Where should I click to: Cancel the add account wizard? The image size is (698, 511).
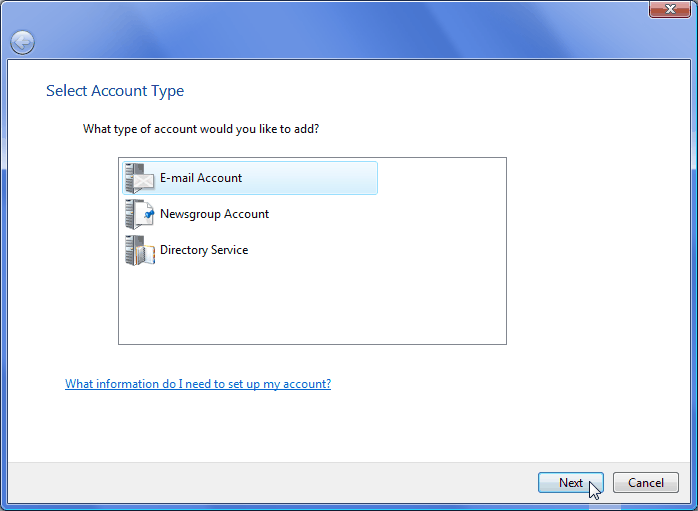click(x=645, y=483)
